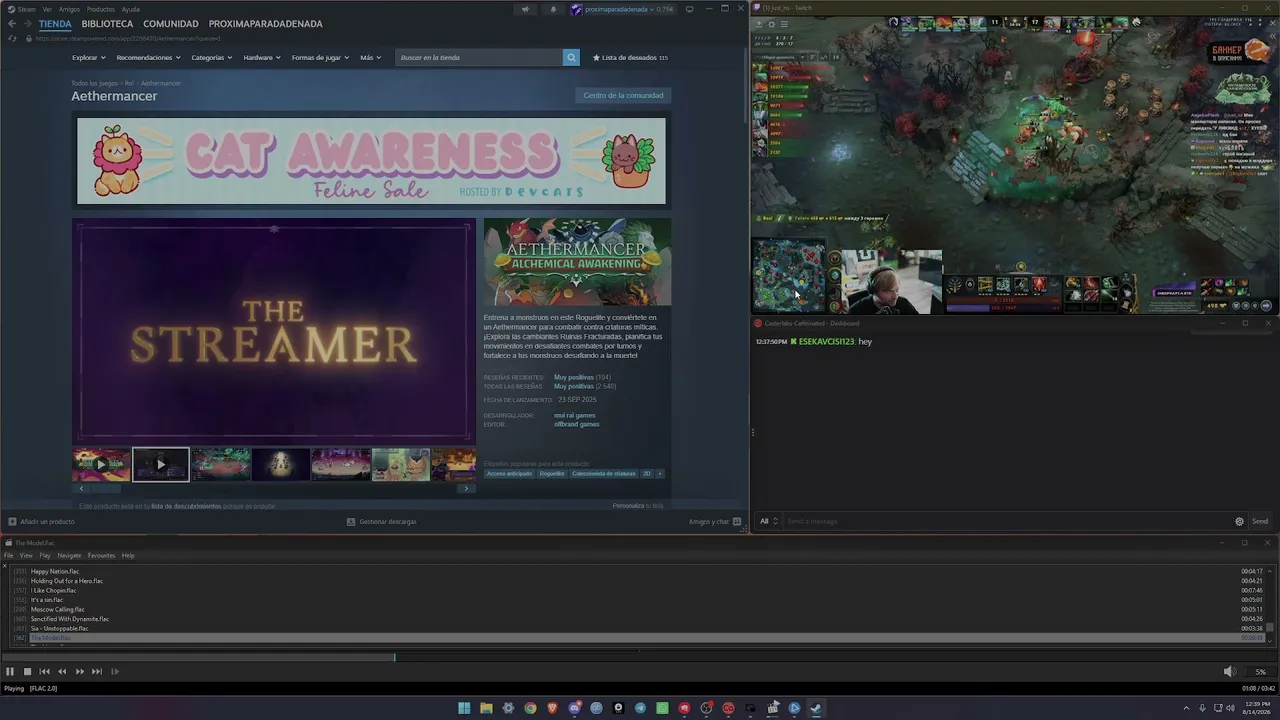Open the Categorías dropdown
This screenshot has height=720, width=1280.
coord(211,58)
